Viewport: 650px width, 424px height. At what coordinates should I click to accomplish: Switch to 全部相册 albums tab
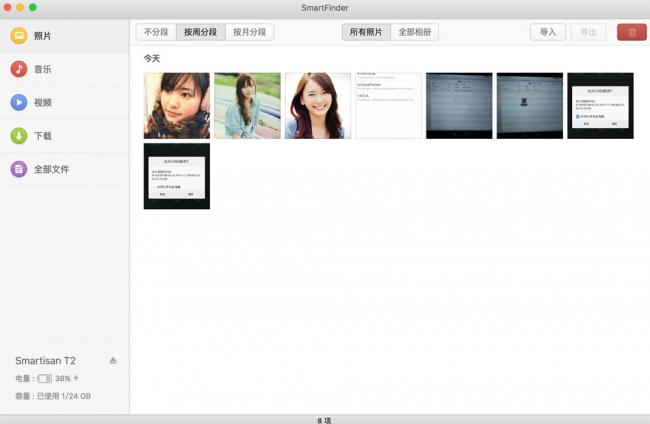click(414, 32)
